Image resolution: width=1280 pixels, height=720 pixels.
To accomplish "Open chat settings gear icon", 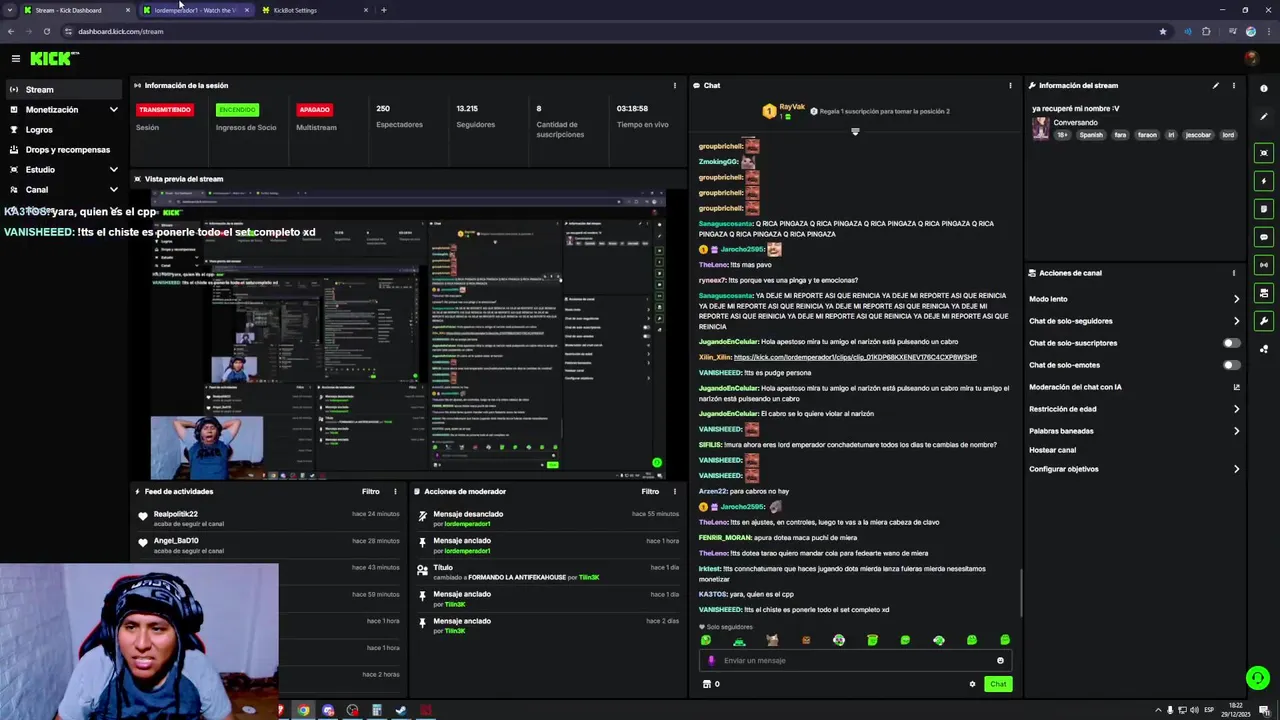I will 972,684.
